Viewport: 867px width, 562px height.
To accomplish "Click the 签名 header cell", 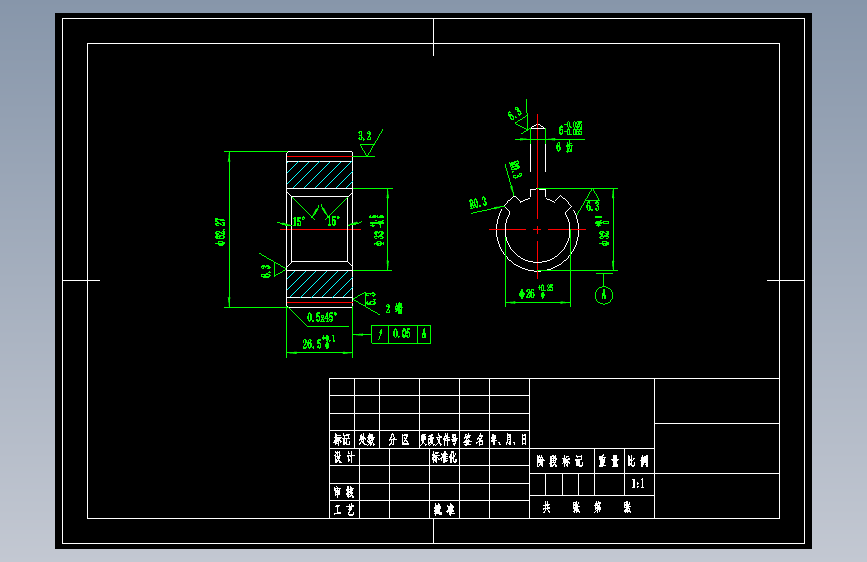I will (474, 440).
